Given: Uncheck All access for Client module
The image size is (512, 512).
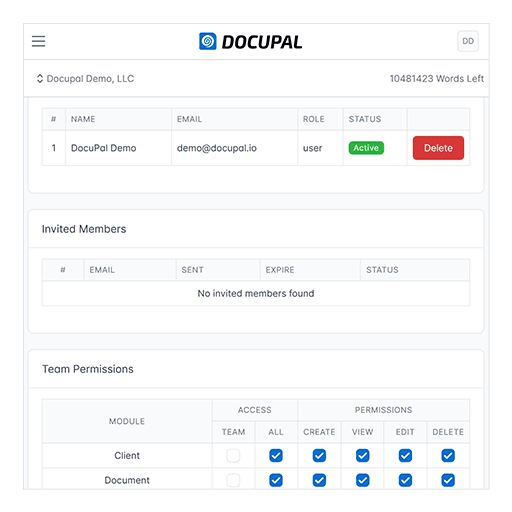Looking at the screenshot, I should point(276,456).
